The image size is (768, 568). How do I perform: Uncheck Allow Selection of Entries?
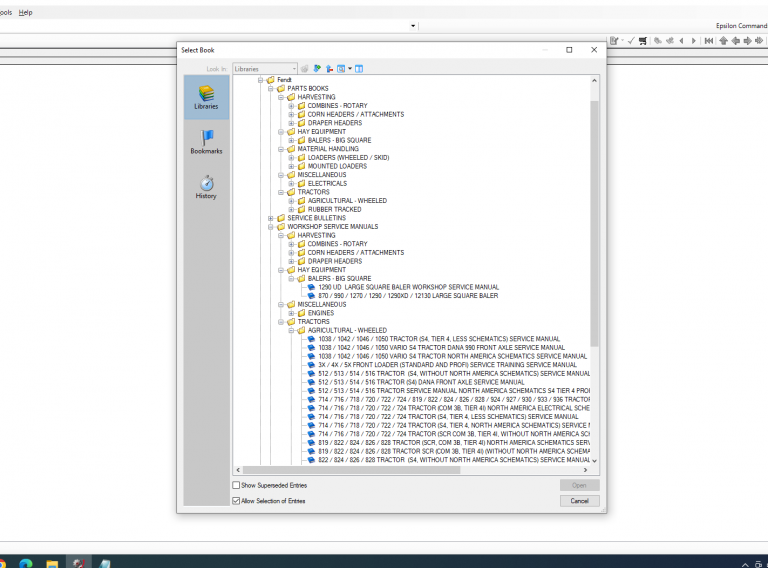(x=236, y=500)
